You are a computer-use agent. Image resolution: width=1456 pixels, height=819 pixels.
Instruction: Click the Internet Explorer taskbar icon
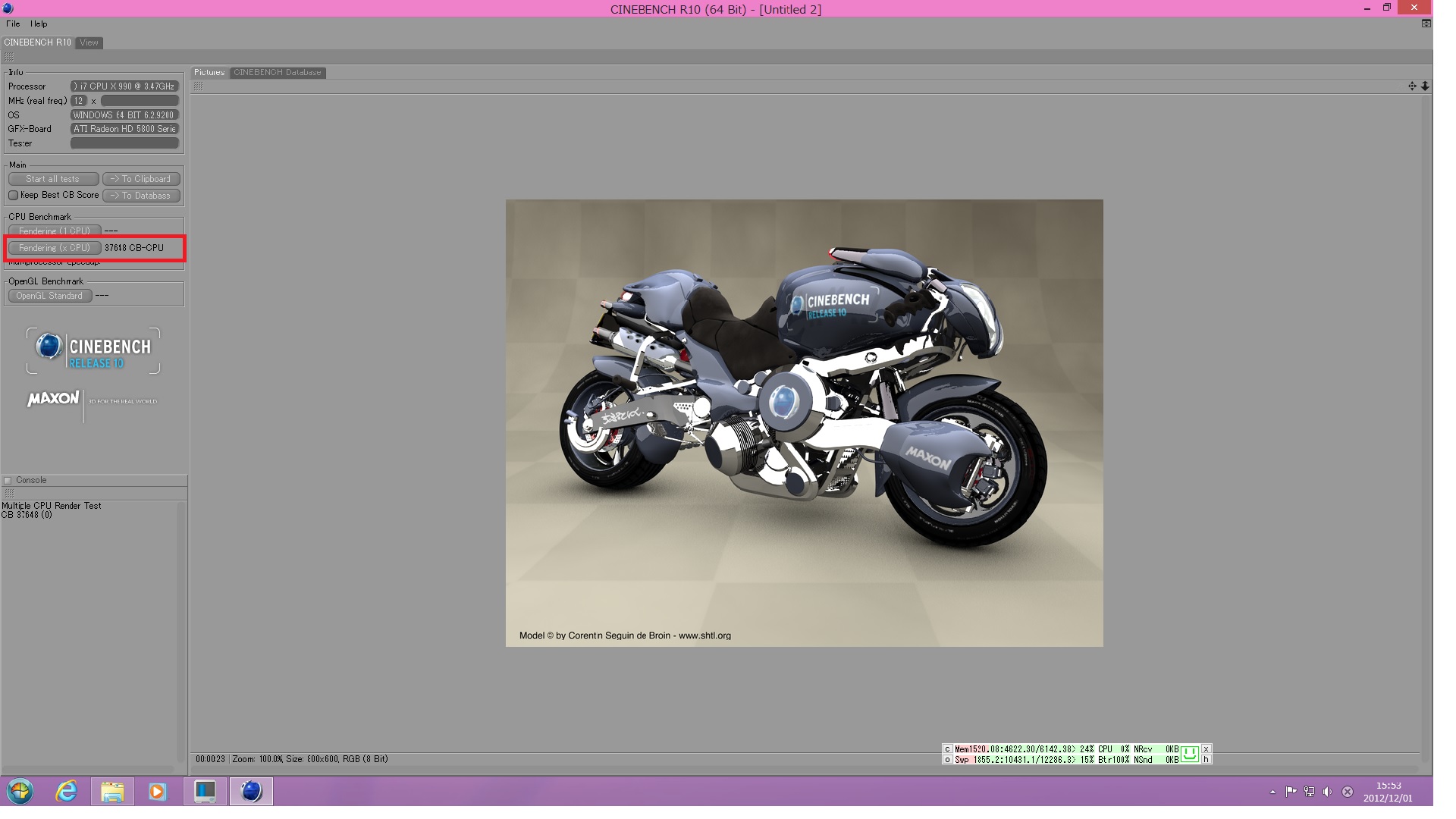67,791
